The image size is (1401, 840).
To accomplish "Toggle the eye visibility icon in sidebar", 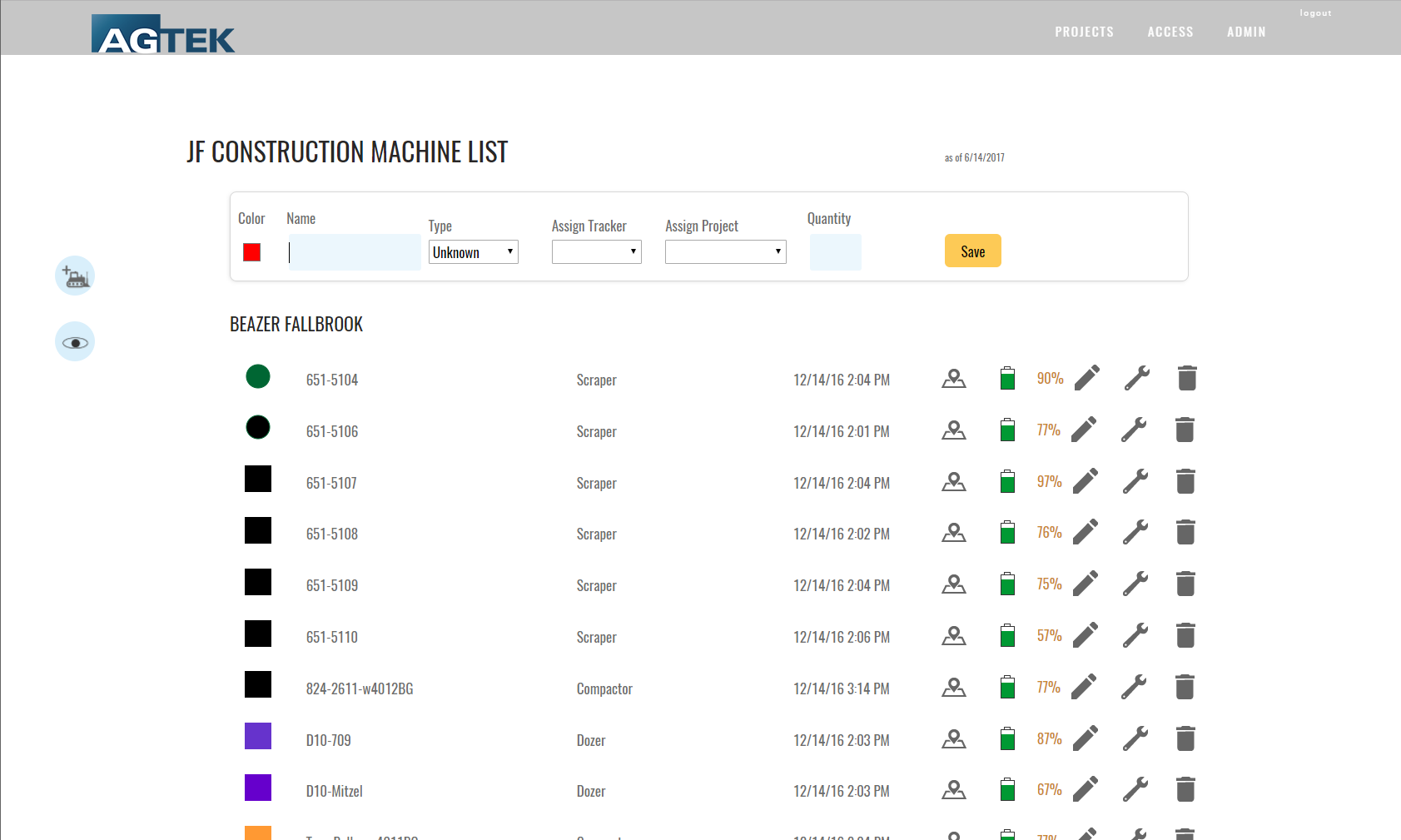I will pos(75,342).
